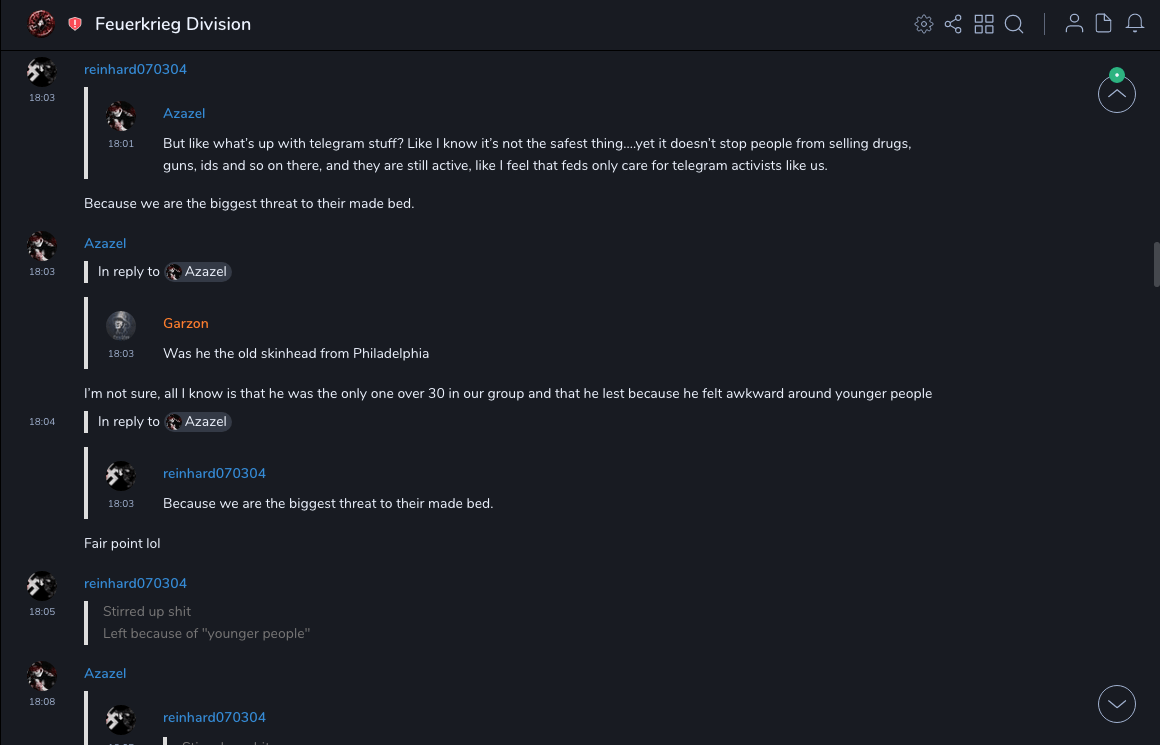Viewport: 1160px width, 745px height.
Task: Click Garzon's avatar in the quoted message
Action: click(121, 326)
